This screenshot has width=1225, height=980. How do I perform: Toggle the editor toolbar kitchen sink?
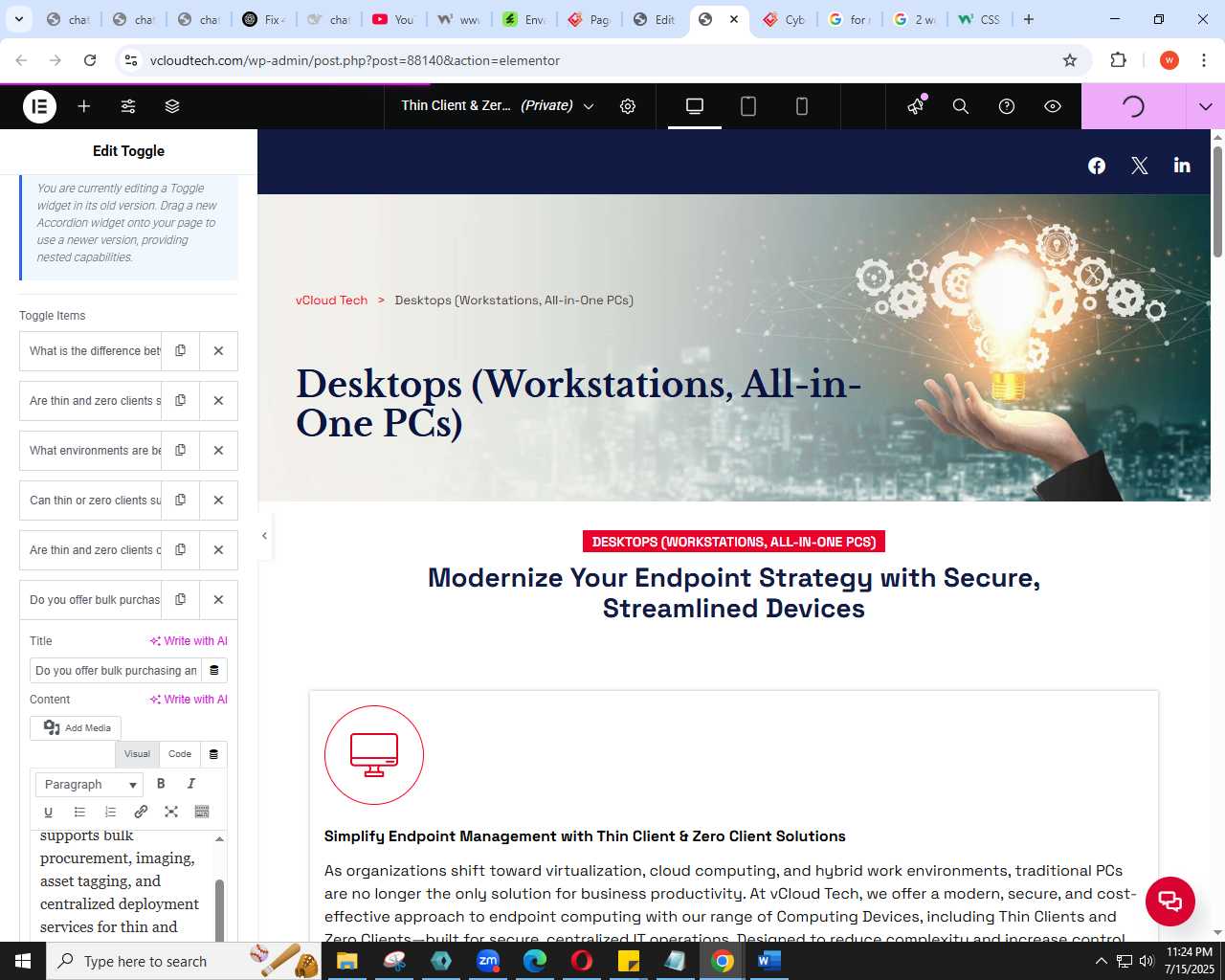pos(202,812)
